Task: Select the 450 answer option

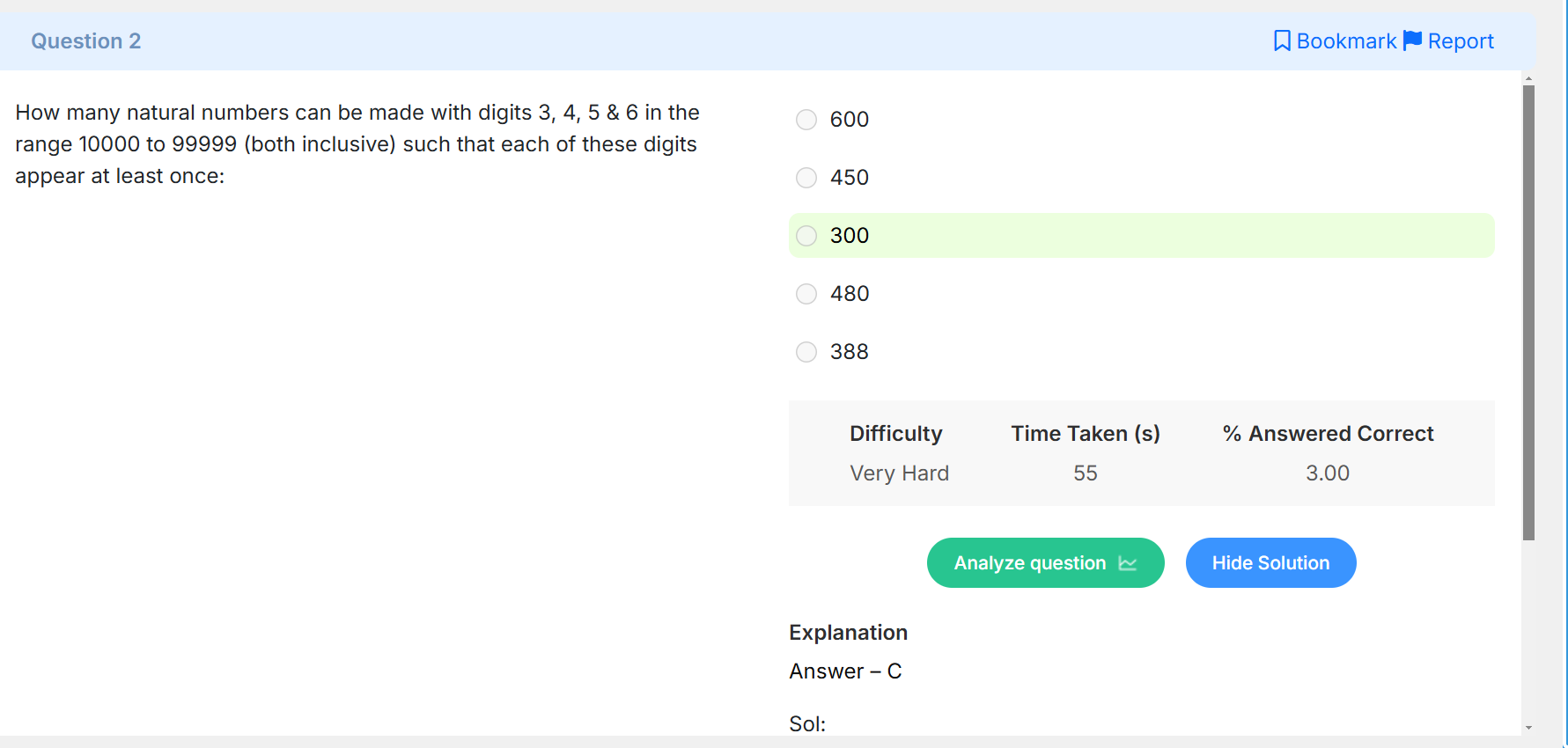Action: click(x=806, y=178)
